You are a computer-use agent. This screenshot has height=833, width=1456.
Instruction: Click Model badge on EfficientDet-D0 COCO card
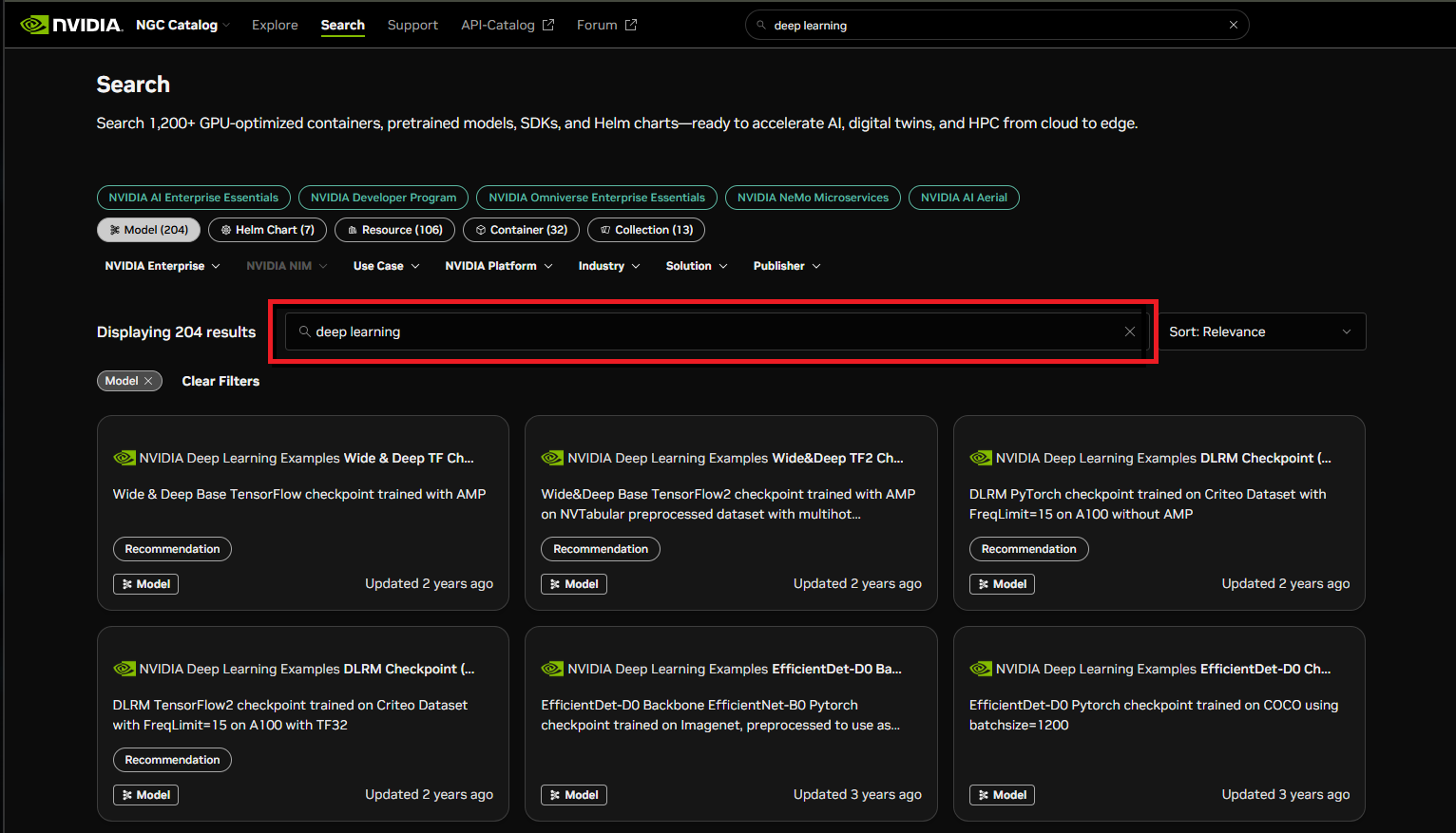click(x=1002, y=795)
